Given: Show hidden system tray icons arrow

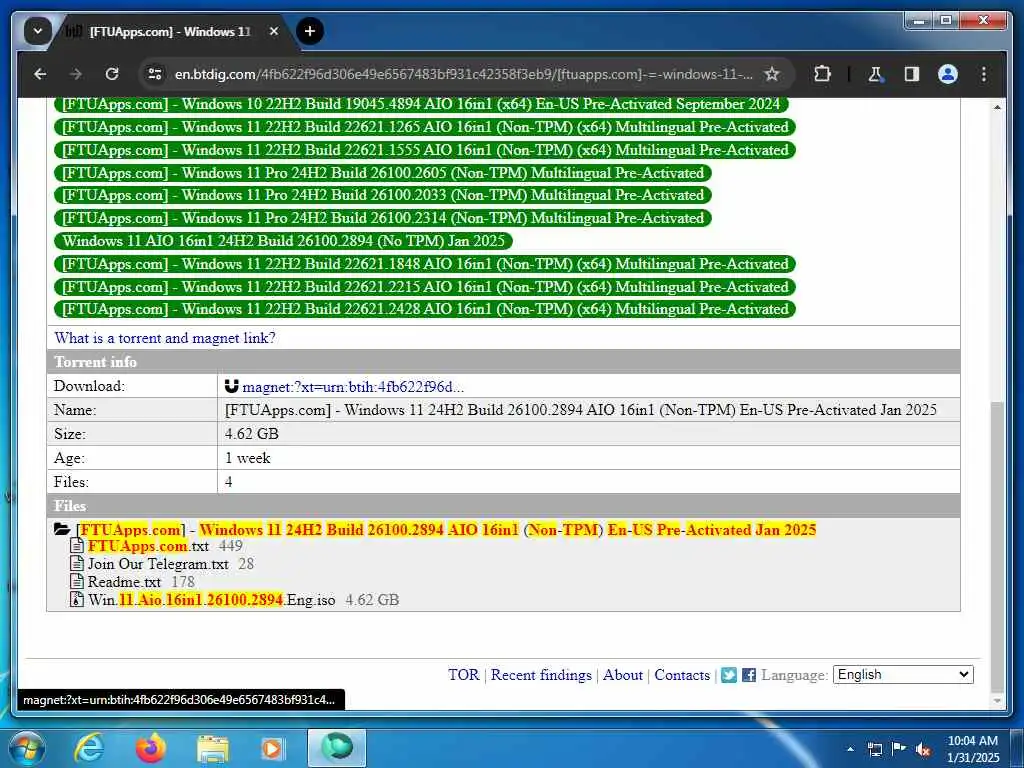Looking at the screenshot, I should pos(850,749).
